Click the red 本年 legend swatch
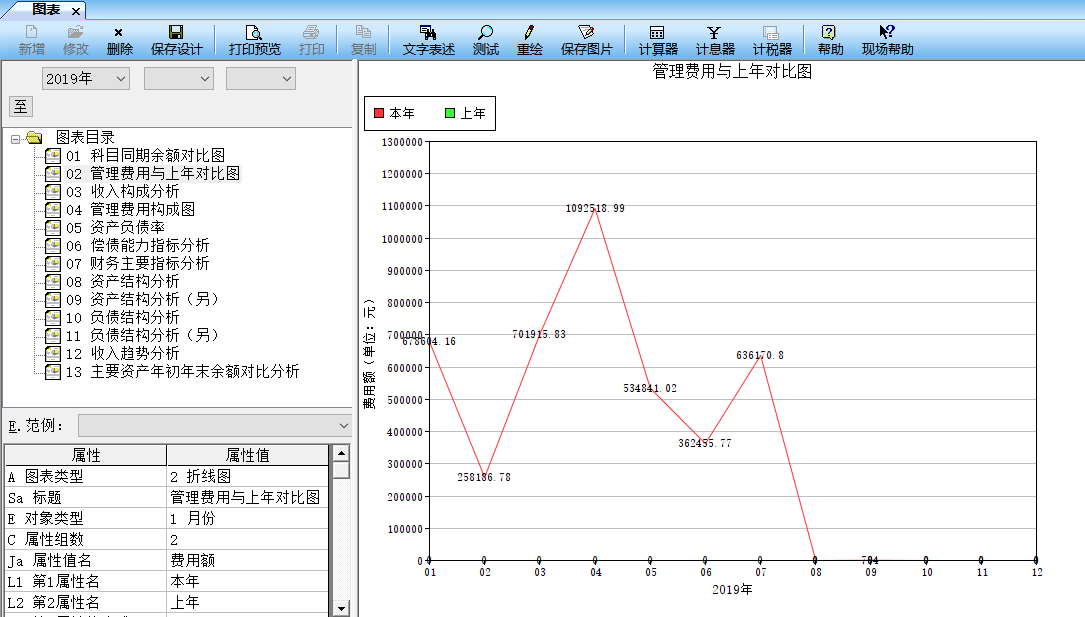The height and width of the screenshot is (617, 1085). [378, 114]
